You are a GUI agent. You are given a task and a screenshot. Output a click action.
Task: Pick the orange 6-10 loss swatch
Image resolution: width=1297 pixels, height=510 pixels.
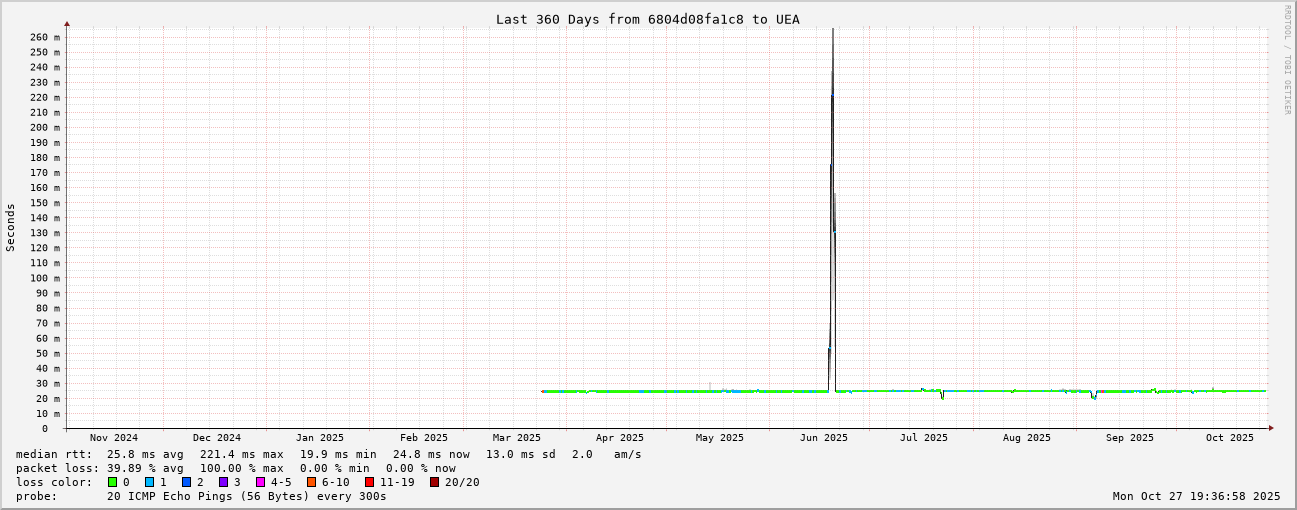point(311,482)
